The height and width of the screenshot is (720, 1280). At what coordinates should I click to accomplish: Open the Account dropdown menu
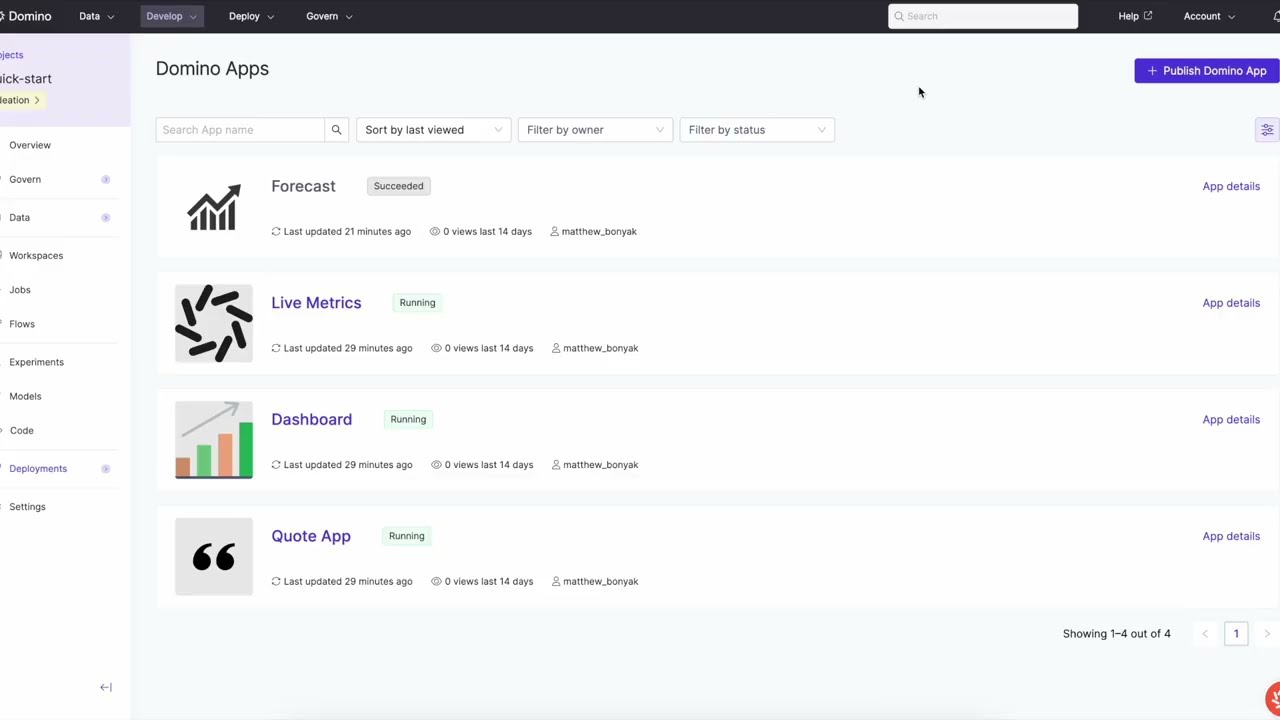1209,16
